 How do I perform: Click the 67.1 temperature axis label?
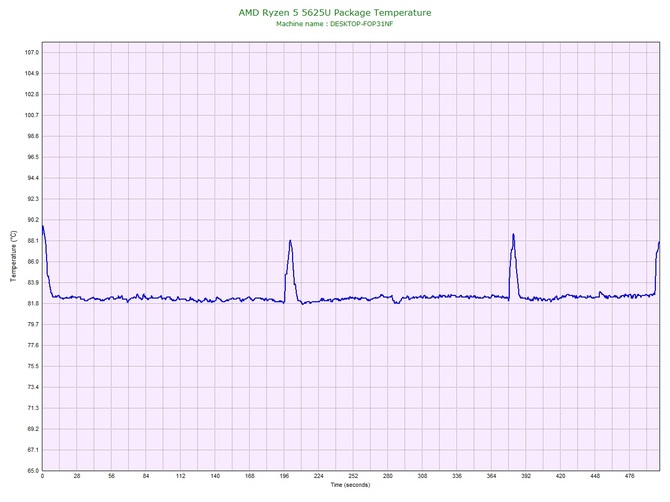click(x=32, y=450)
